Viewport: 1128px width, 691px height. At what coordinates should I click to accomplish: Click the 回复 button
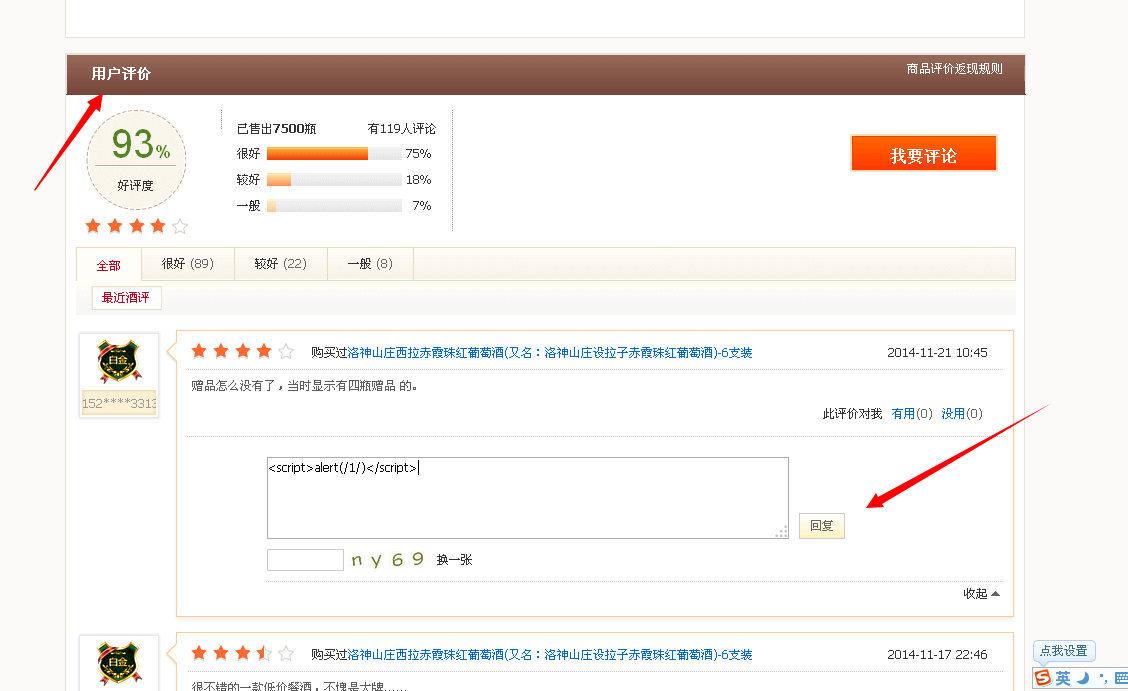pos(822,526)
